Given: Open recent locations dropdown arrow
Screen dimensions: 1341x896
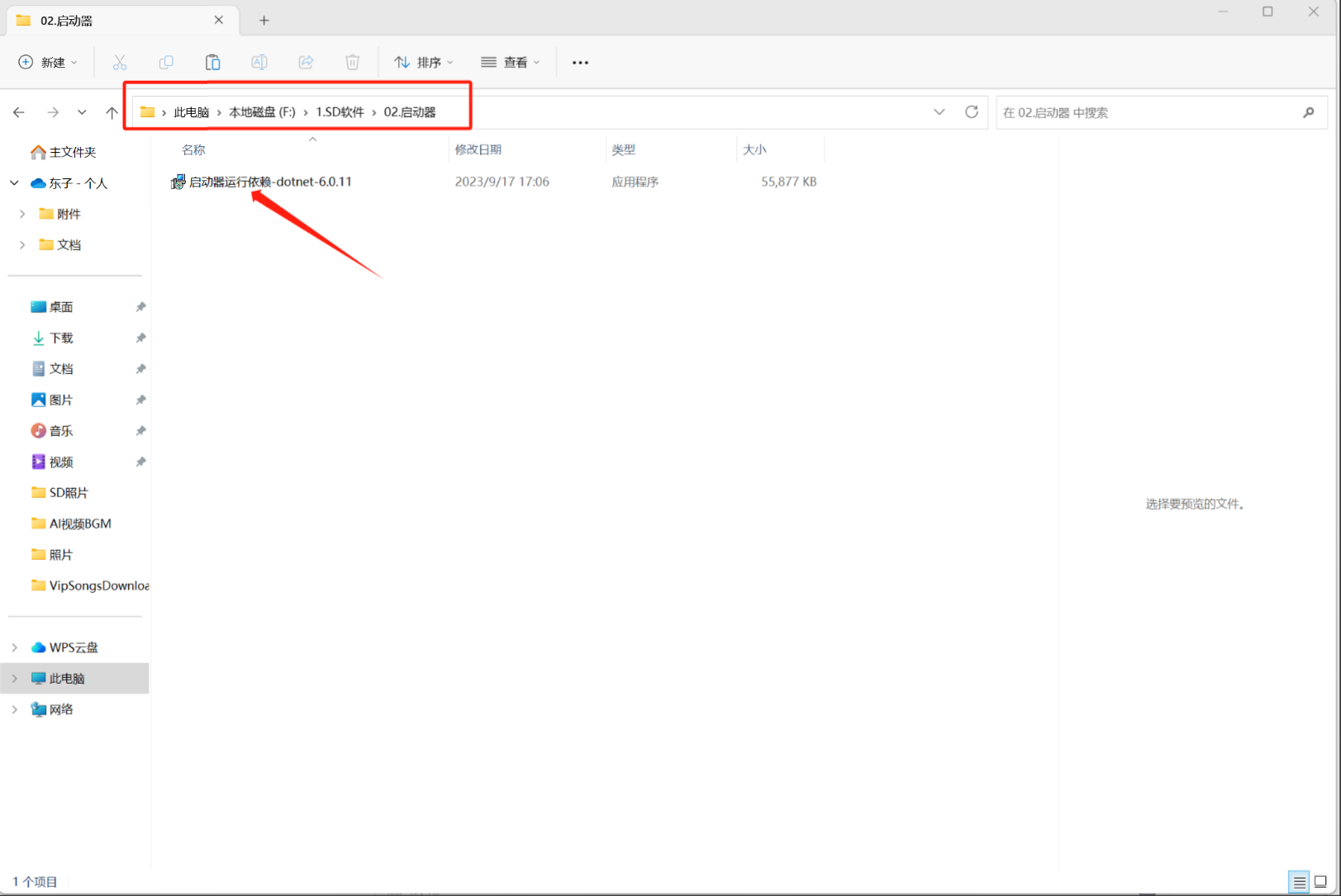Looking at the screenshot, I should [x=82, y=112].
